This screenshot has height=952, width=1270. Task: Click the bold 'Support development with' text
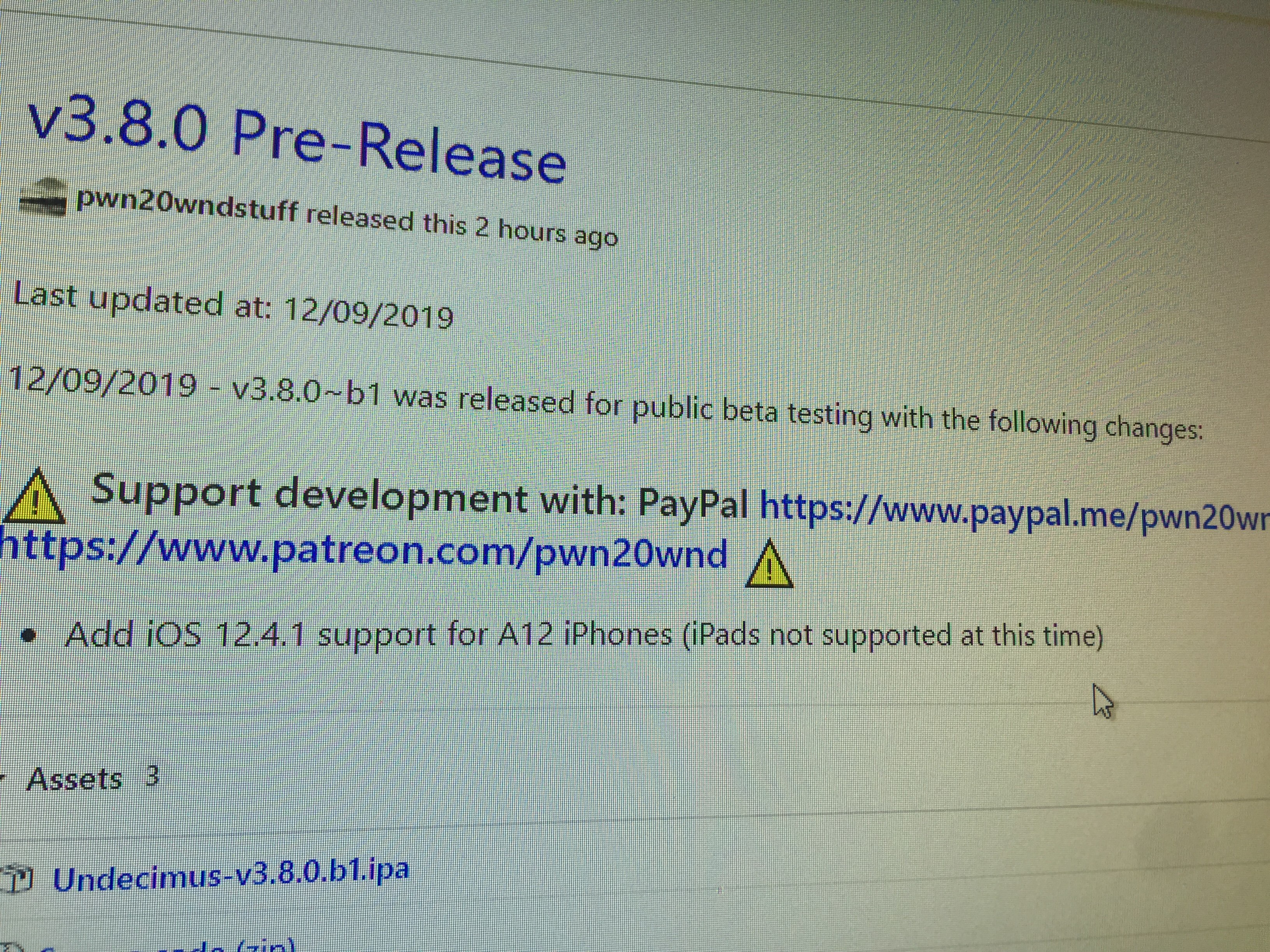(x=359, y=499)
